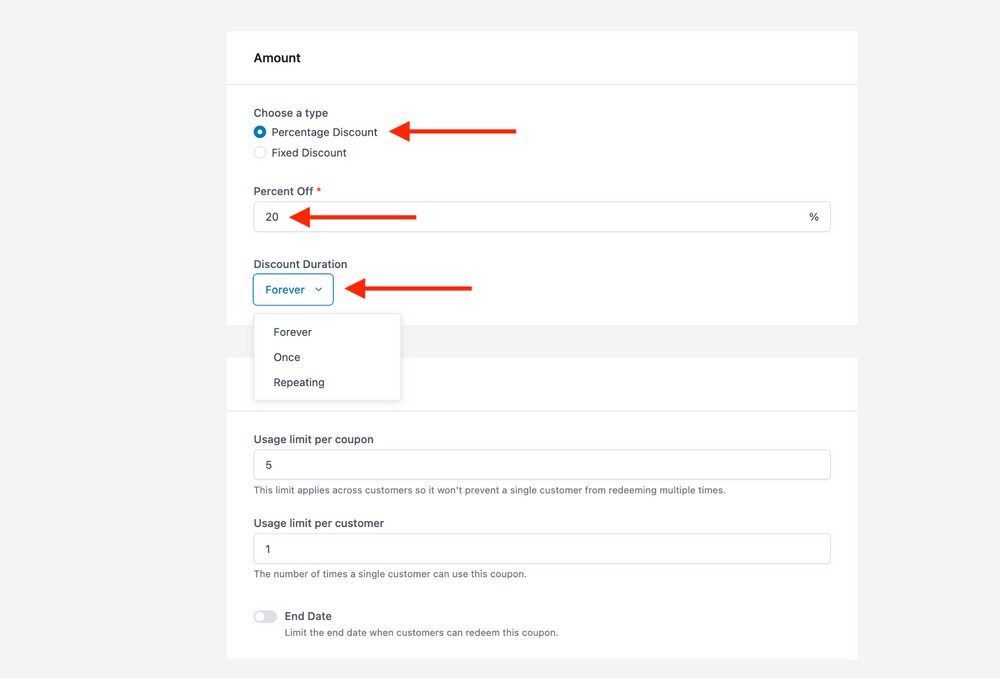The image size is (1000, 678).
Task: Click the % symbol in Percent Off
Action: tap(814, 217)
